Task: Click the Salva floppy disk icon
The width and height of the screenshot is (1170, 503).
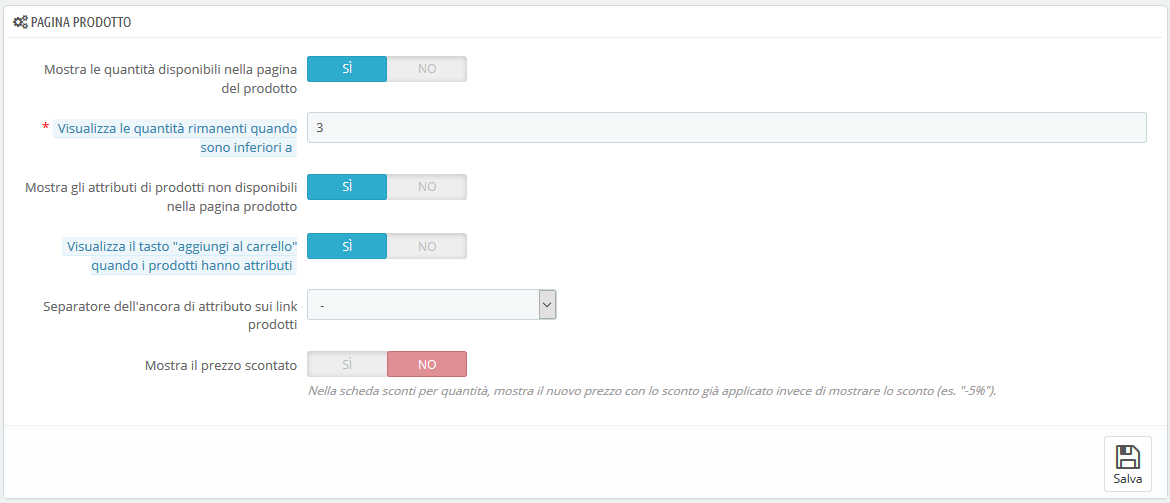Action: tap(1127, 457)
